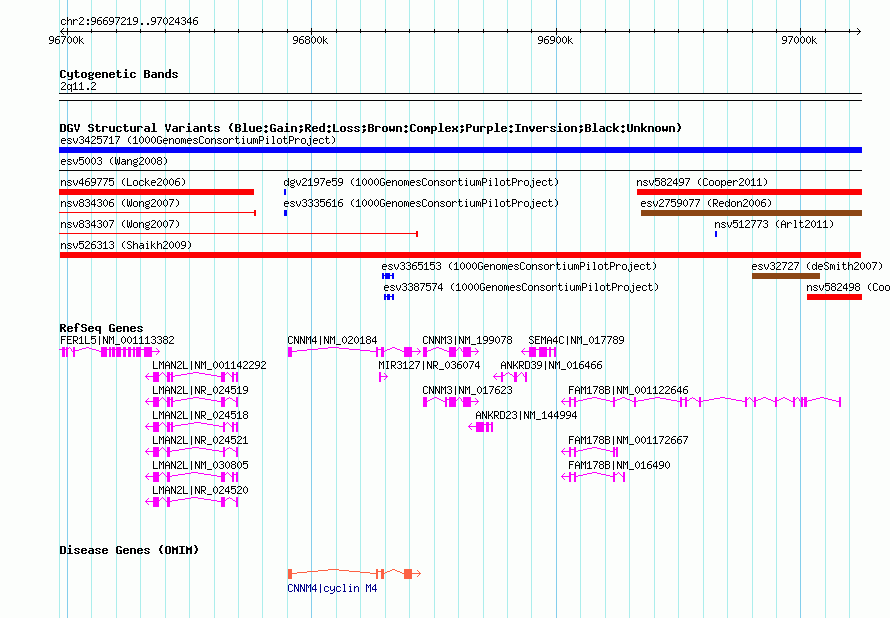This screenshot has height=618, width=890.
Task: Open esv3335616 variant label
Action: (421, 203)
